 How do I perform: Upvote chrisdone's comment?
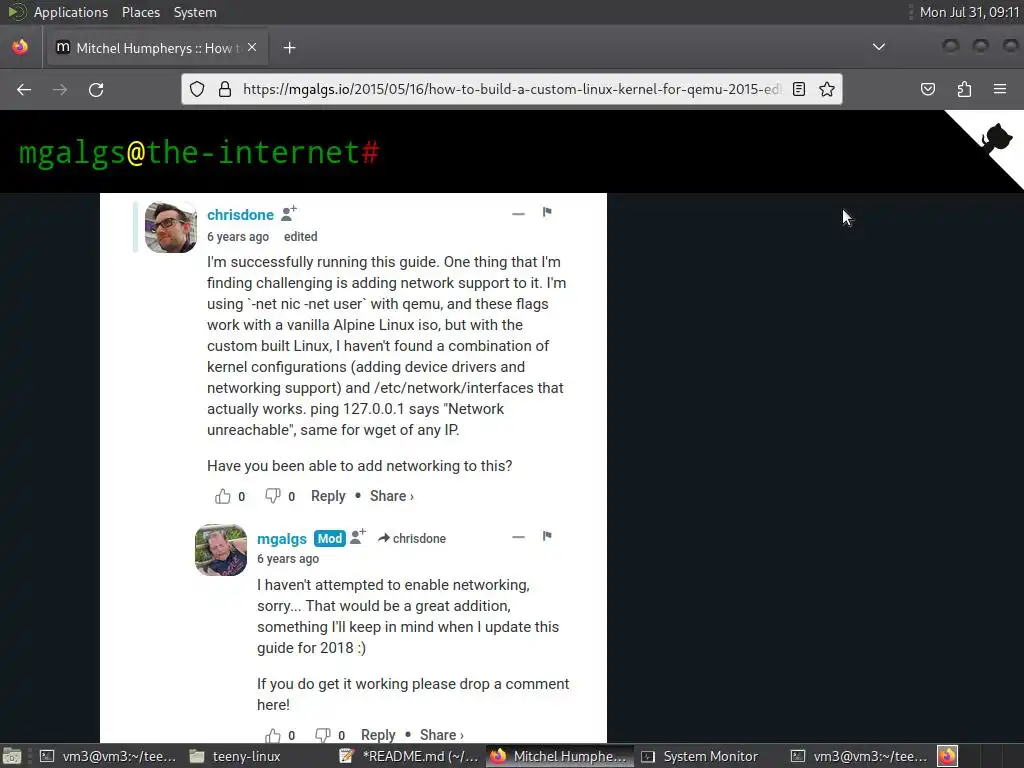[223, 496]
